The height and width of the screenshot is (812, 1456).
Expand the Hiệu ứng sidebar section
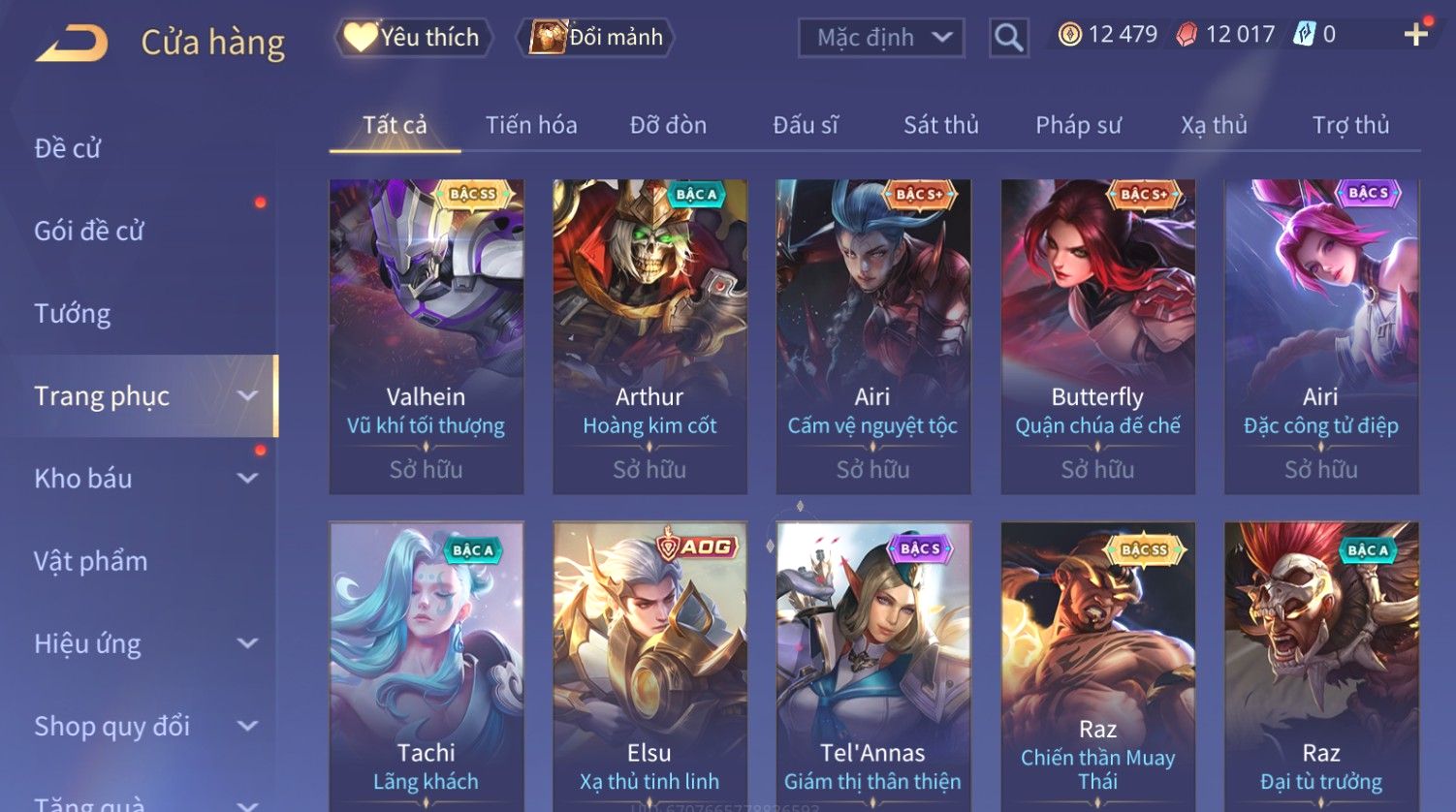click(248, 642)
